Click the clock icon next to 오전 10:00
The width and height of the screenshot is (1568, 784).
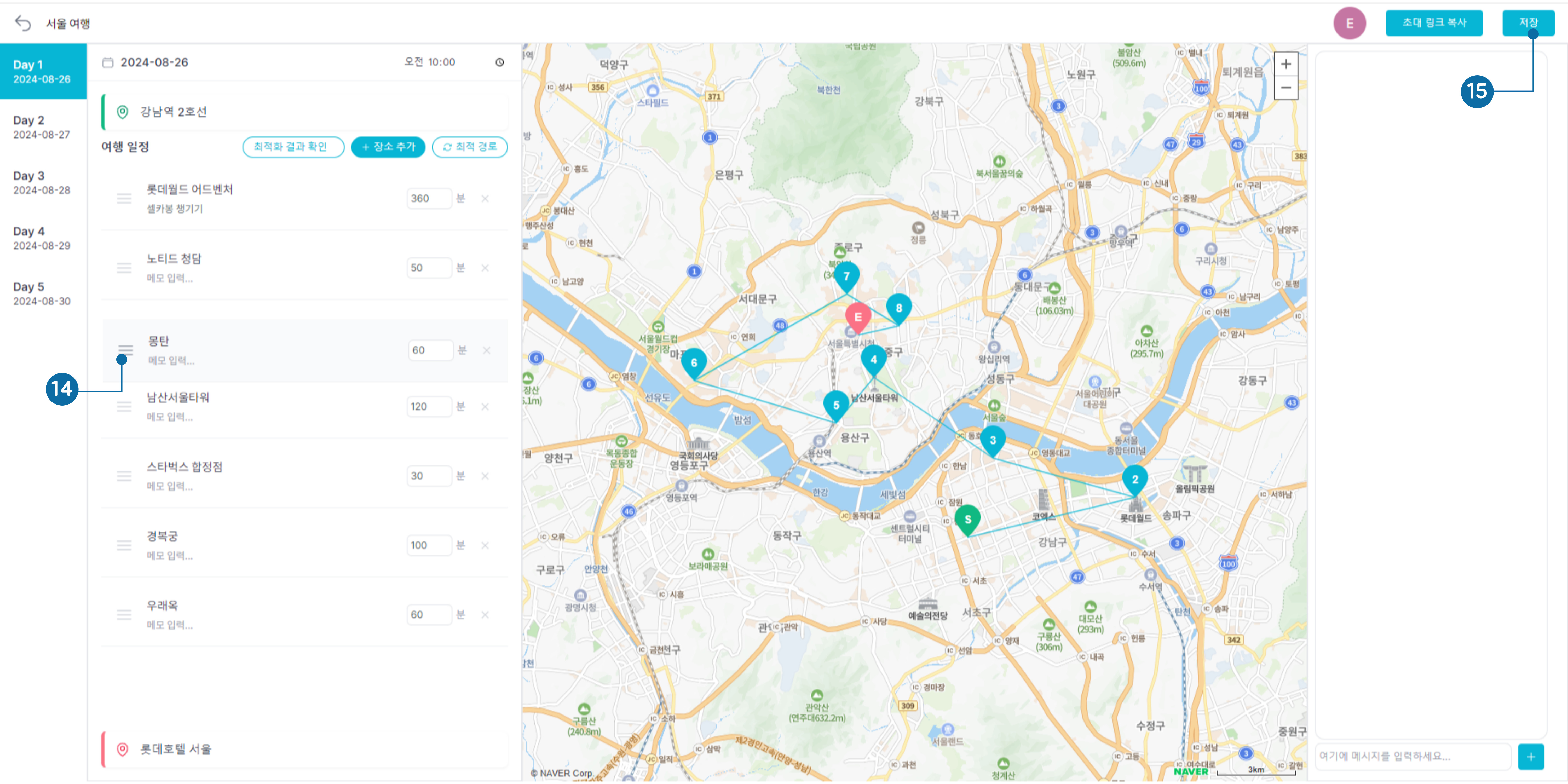tap(499, 62)
